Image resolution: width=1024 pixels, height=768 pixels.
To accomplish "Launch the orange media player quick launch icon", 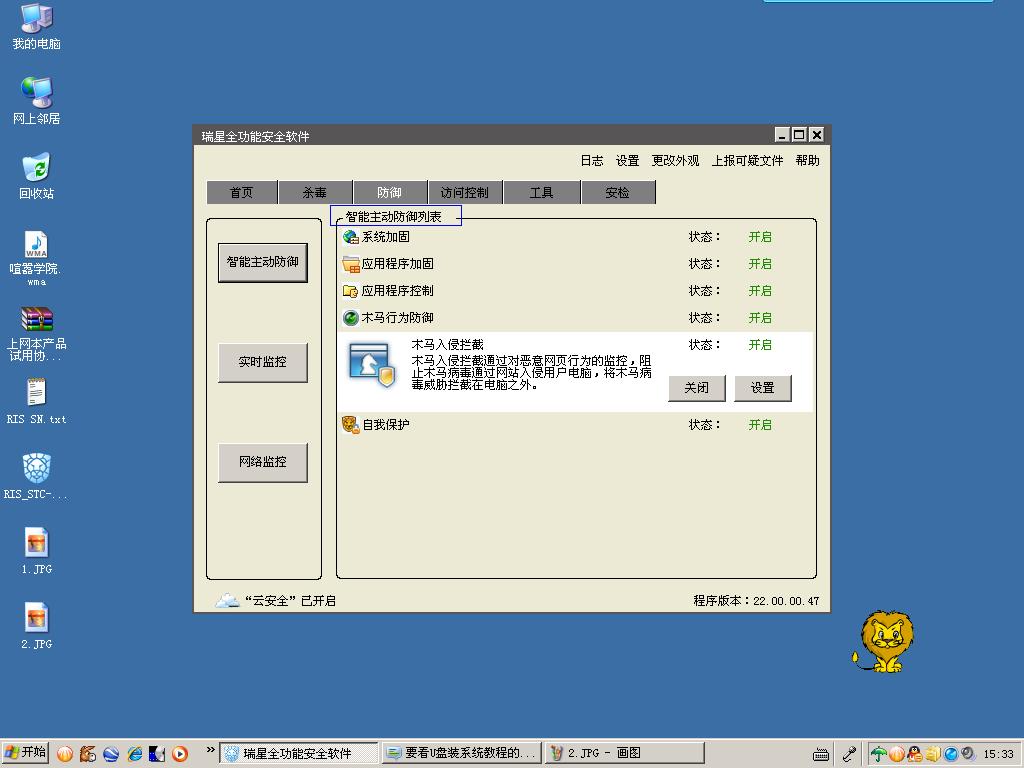I will [x=180, y=754].
